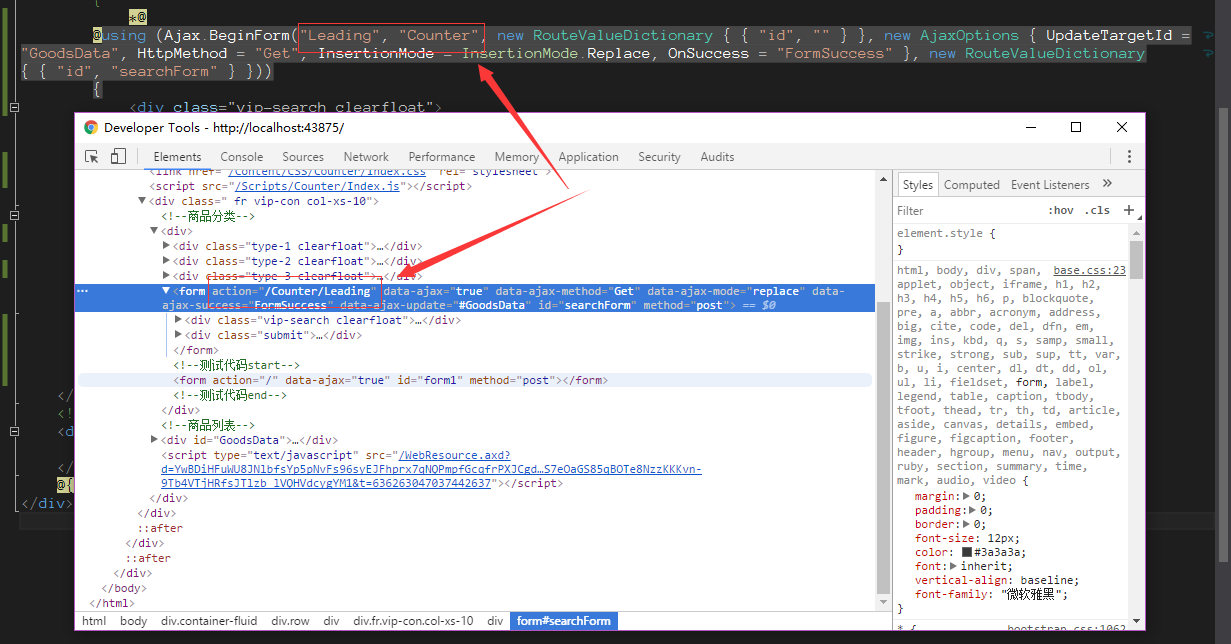Viewport: 1231px width, 644px height.
Task: Expand the padding shorthand property triangle
Action: (x=972, y=510)
